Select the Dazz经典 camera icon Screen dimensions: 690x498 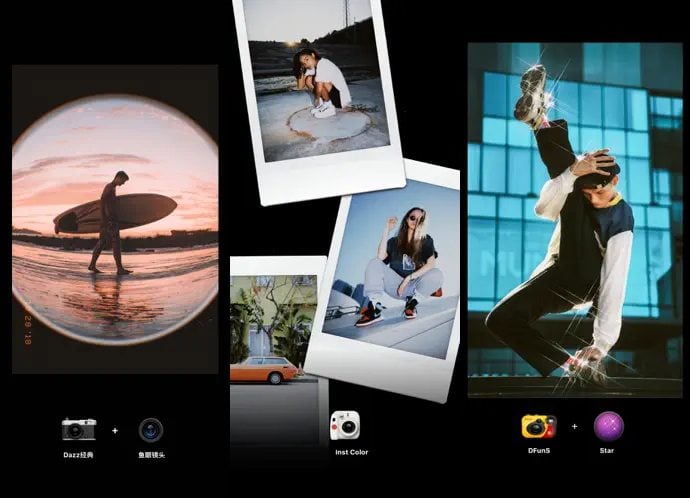[x=79, y=429]
